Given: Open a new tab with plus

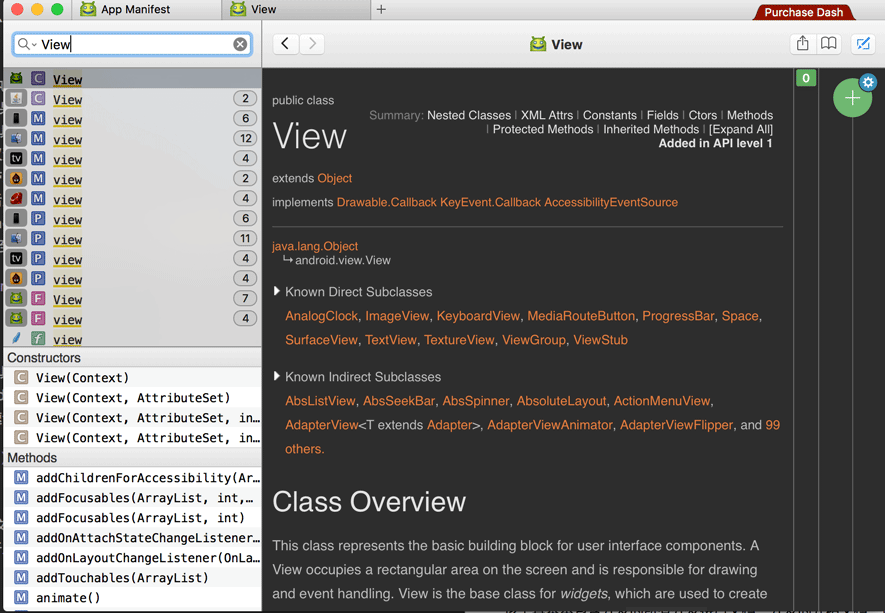Looking at the screenshot, I should click(381, 10).
